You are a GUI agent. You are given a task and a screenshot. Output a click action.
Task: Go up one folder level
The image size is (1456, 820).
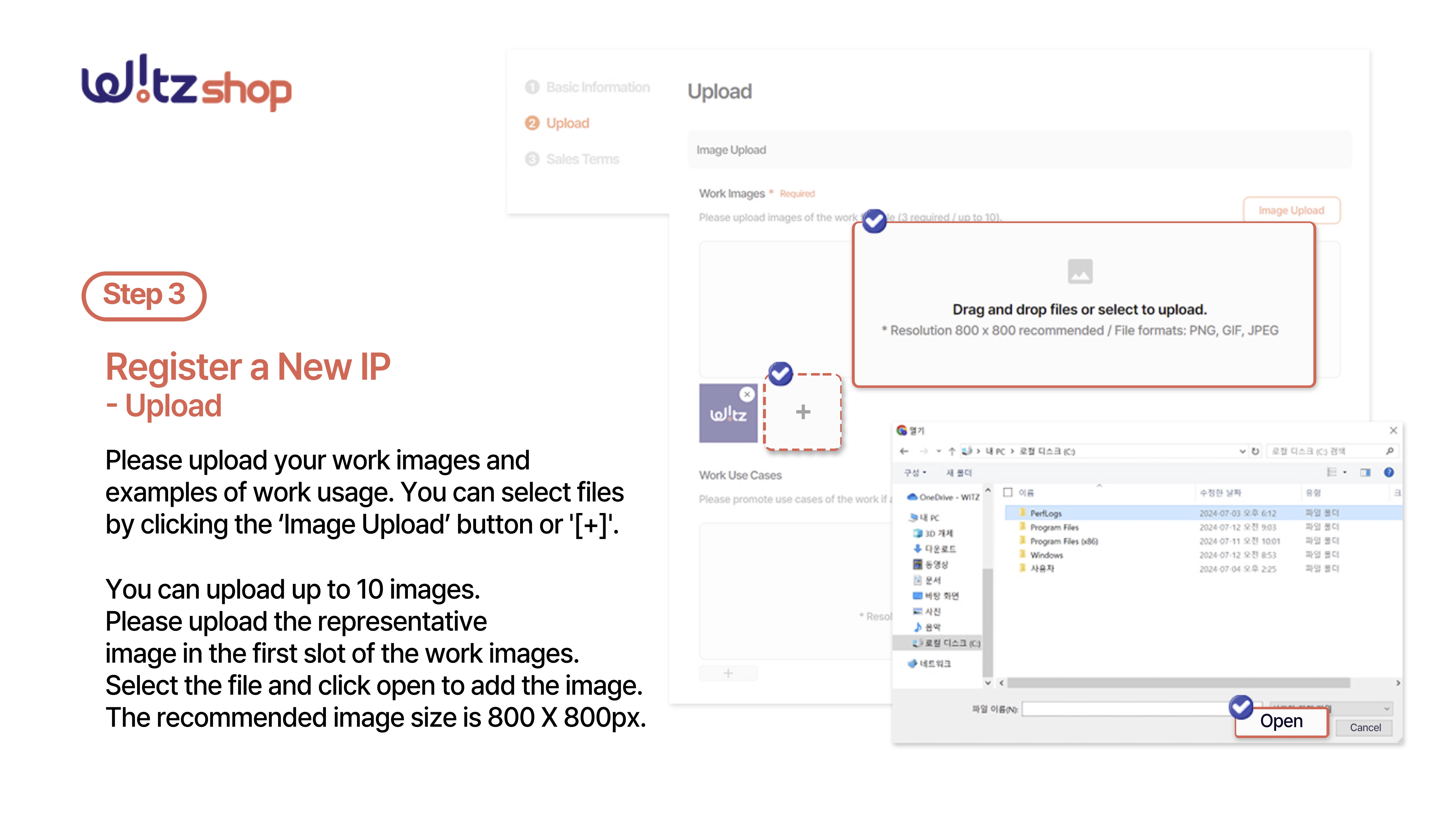pyautogui.click(x=952, y=451)
